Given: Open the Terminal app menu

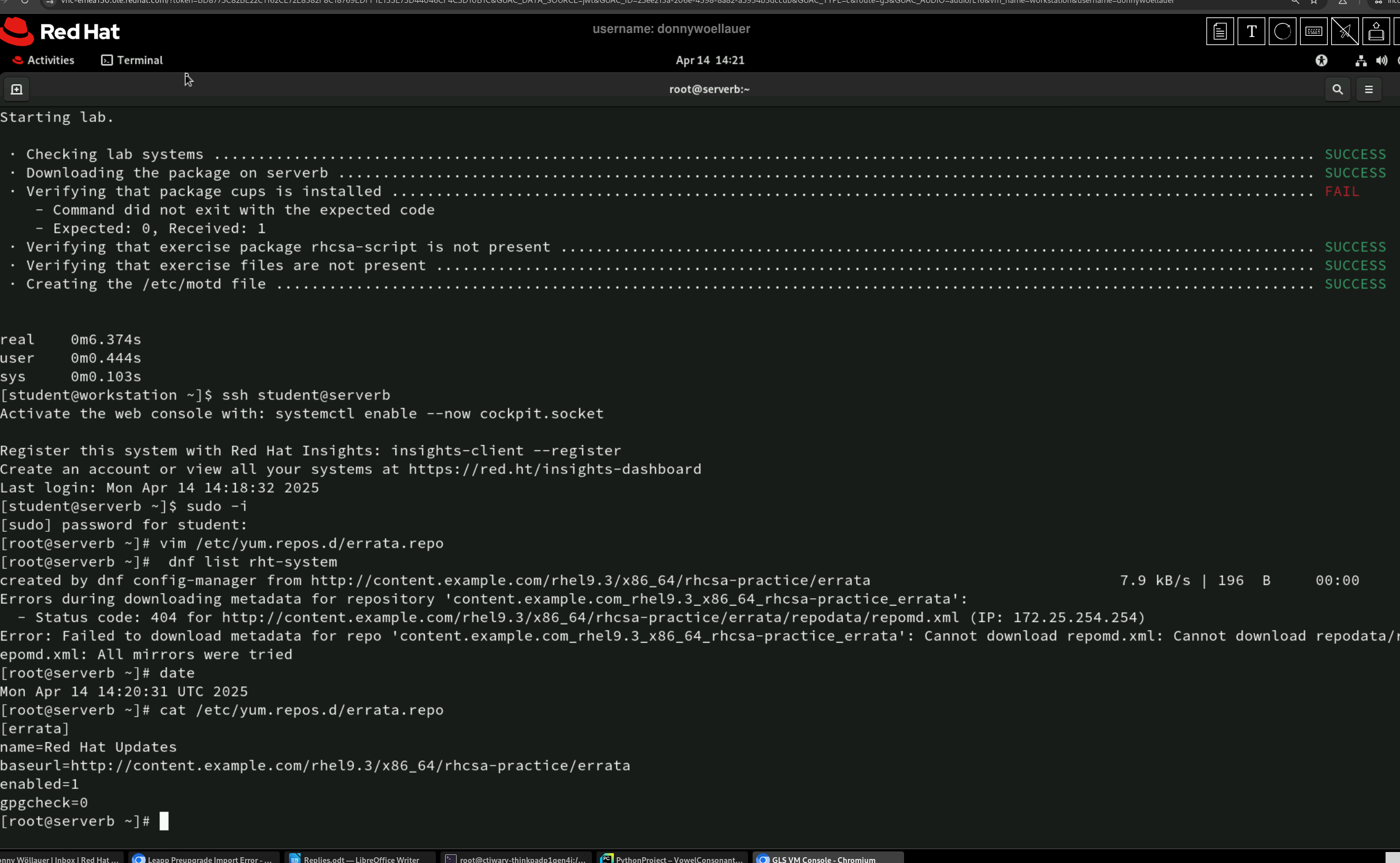Looking at the screenshot, I should (x=132, y=60).
